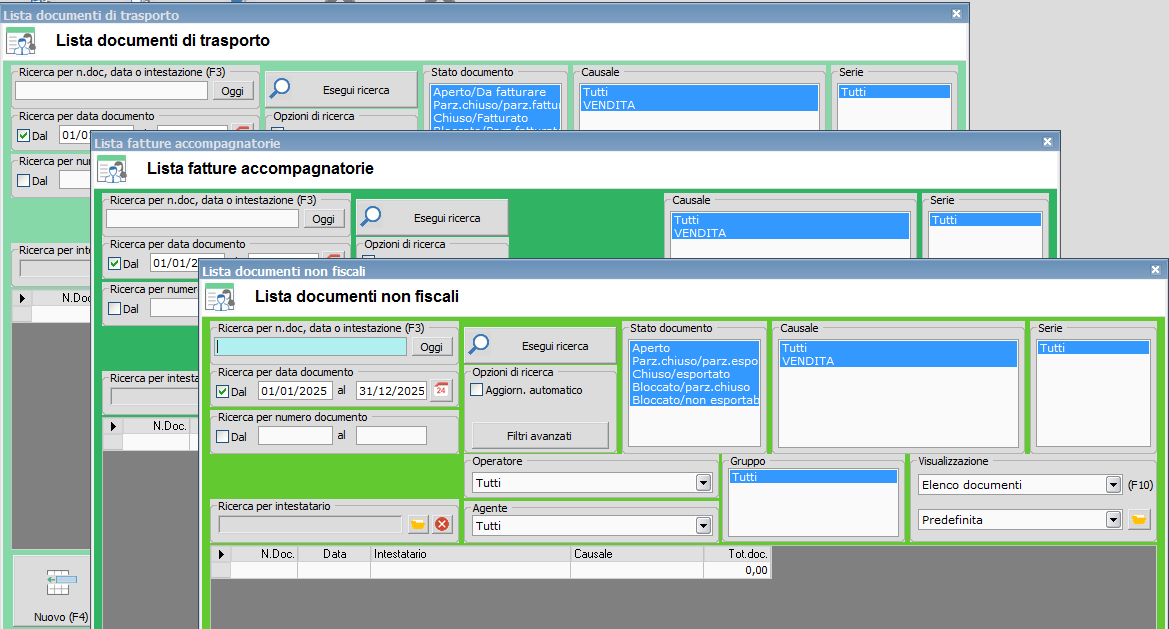This screenshot has width=1169, height=629.
Task: Click grid row selector arrow in non fiscali list
Action: click(221, 554)
